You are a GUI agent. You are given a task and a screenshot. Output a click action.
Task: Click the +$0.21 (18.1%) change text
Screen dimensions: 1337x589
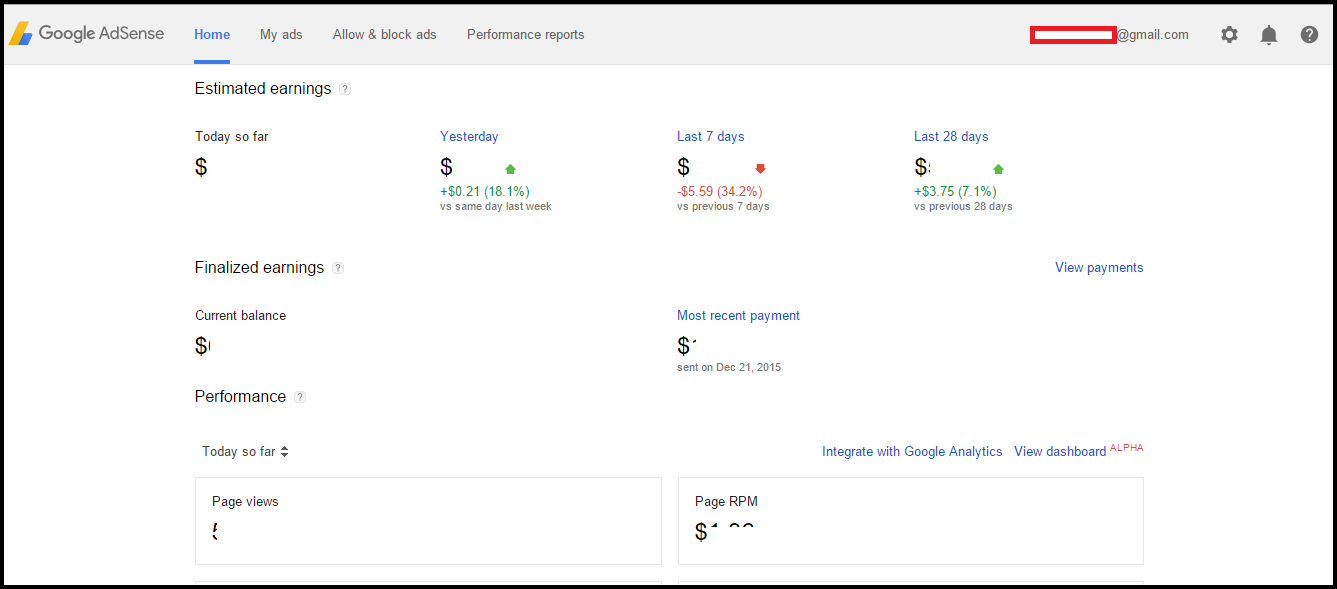pos(485,191)
